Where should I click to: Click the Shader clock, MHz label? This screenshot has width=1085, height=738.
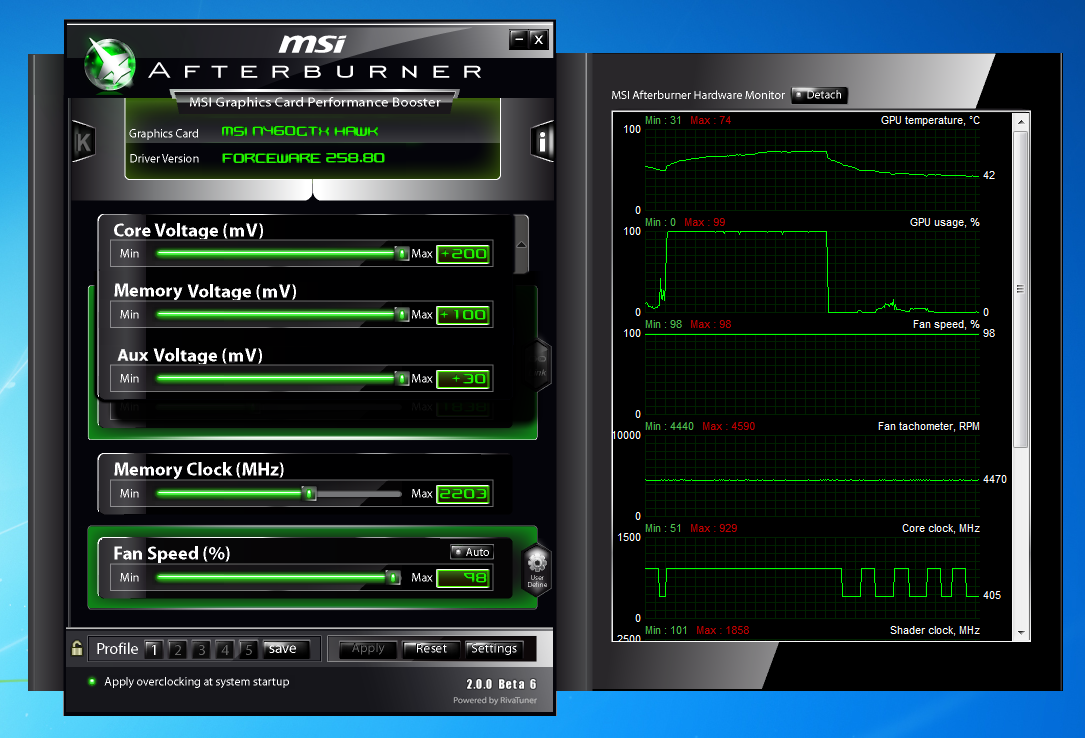[934, 630]
